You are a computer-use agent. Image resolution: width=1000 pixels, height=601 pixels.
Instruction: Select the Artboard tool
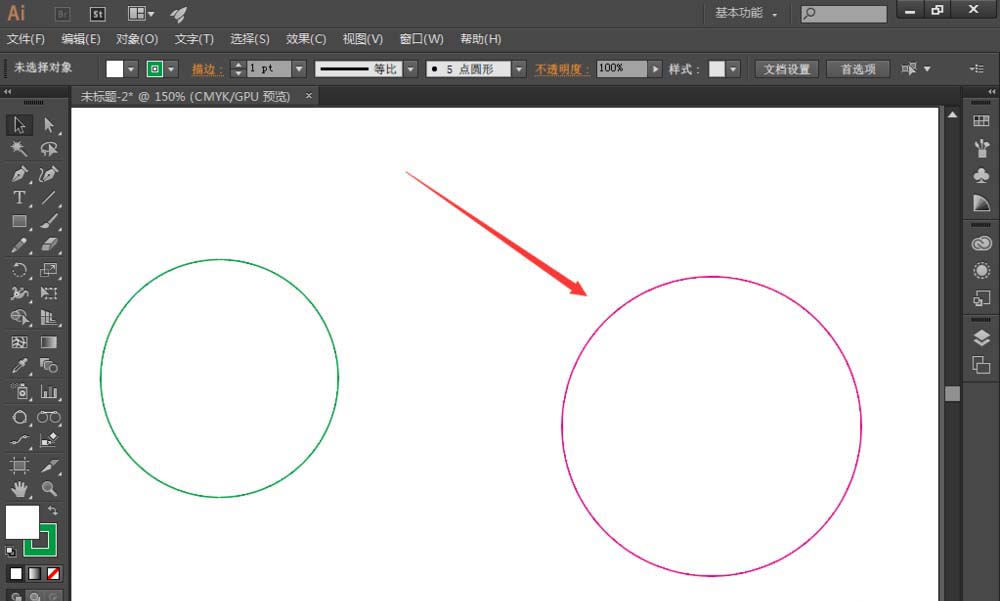click(x=19, y=465)
